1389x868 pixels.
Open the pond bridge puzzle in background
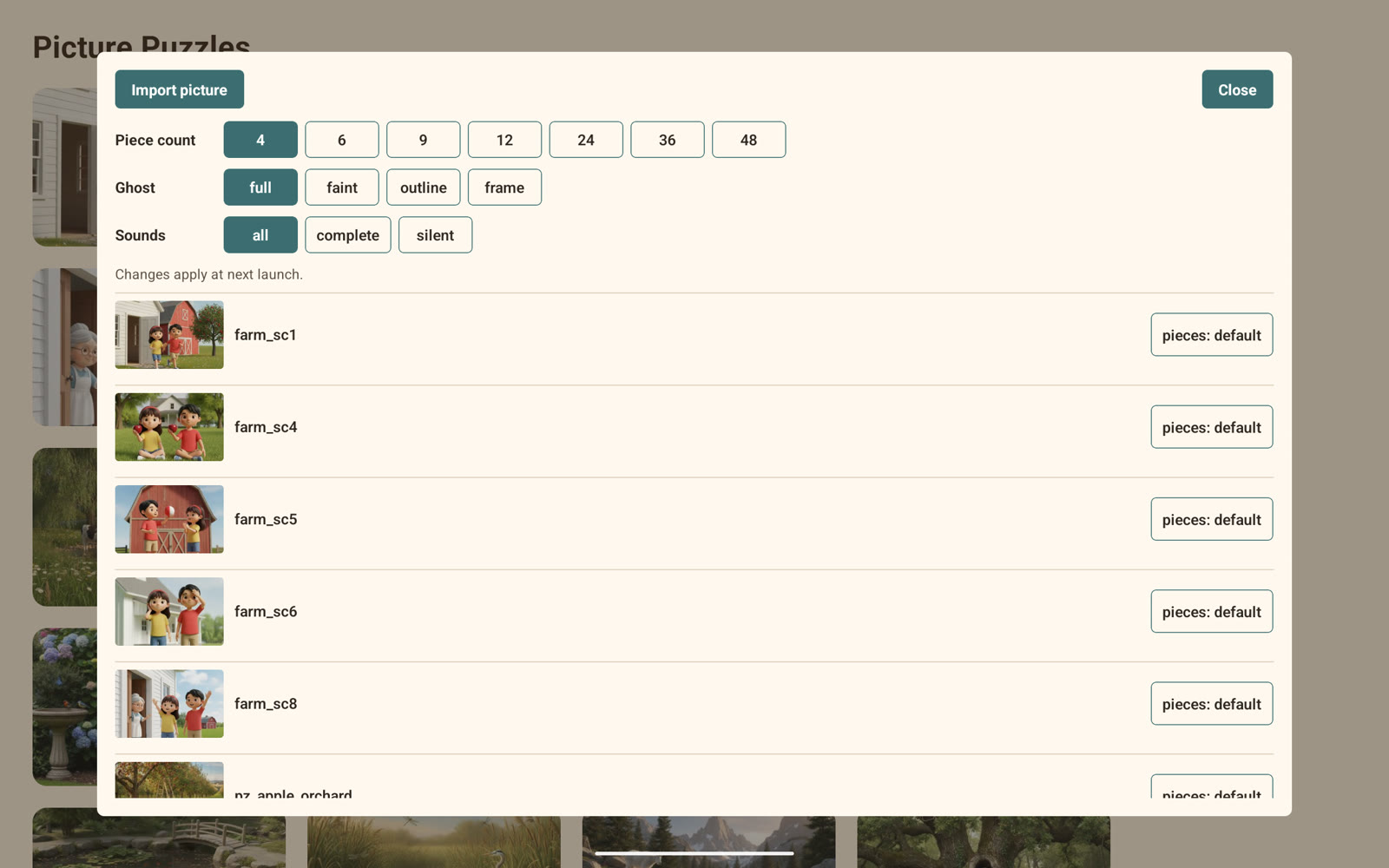click(159, 840)
